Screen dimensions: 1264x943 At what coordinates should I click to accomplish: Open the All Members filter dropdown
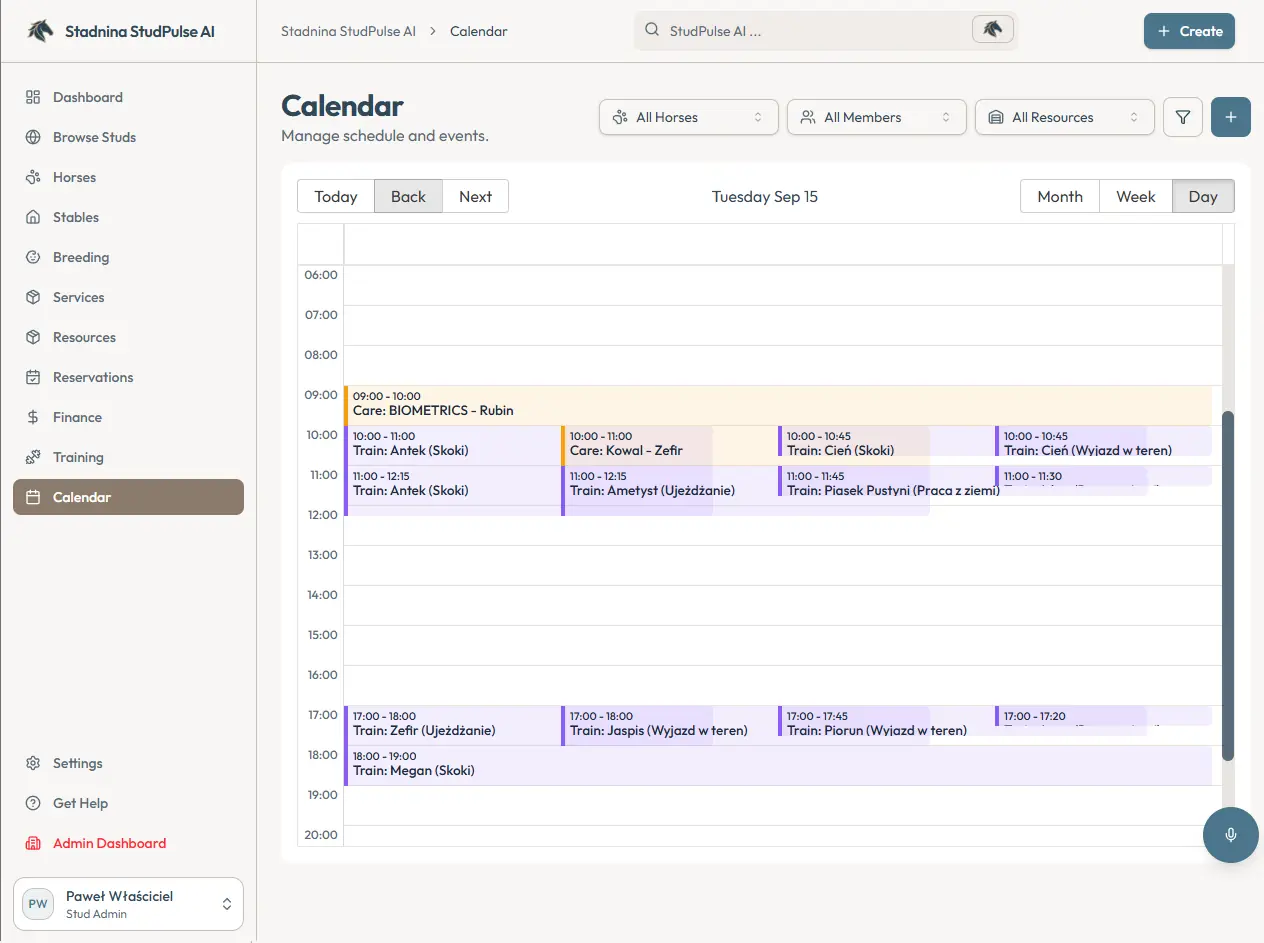tap(876, 117)
